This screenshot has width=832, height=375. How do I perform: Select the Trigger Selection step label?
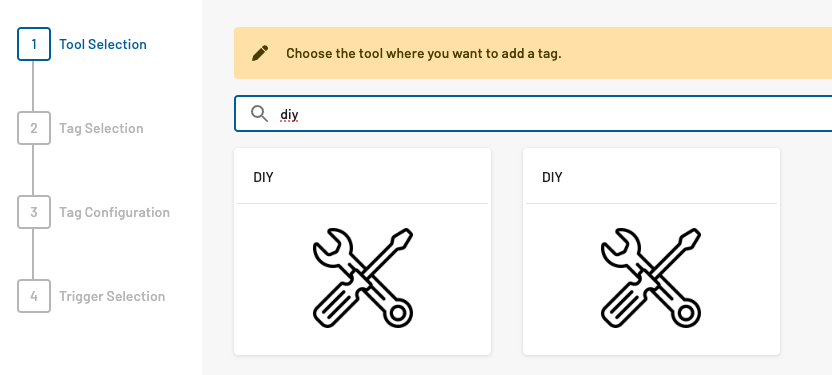tap(112, 296)
